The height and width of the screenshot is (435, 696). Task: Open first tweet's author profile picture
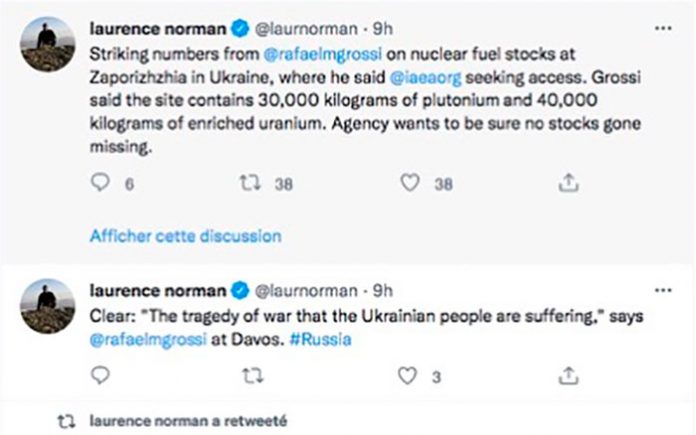(x=46, y=44)
